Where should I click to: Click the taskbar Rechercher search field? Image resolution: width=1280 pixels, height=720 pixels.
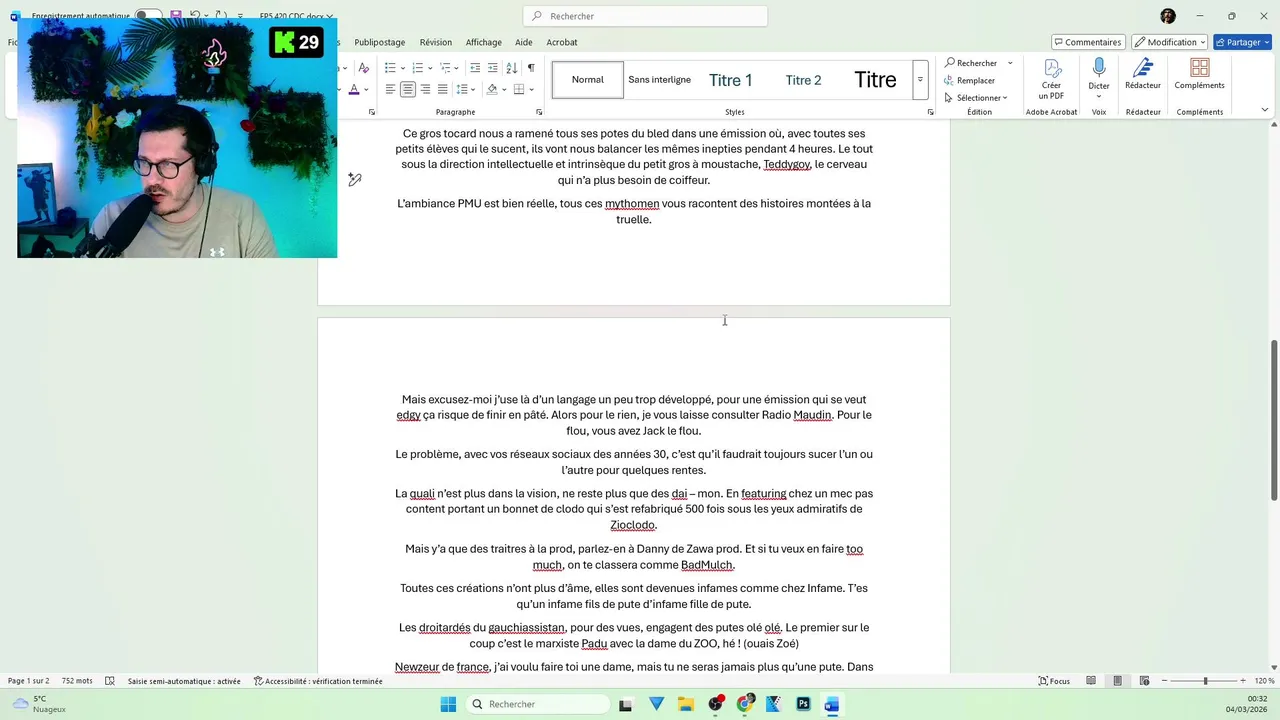[x=538, y=704]
